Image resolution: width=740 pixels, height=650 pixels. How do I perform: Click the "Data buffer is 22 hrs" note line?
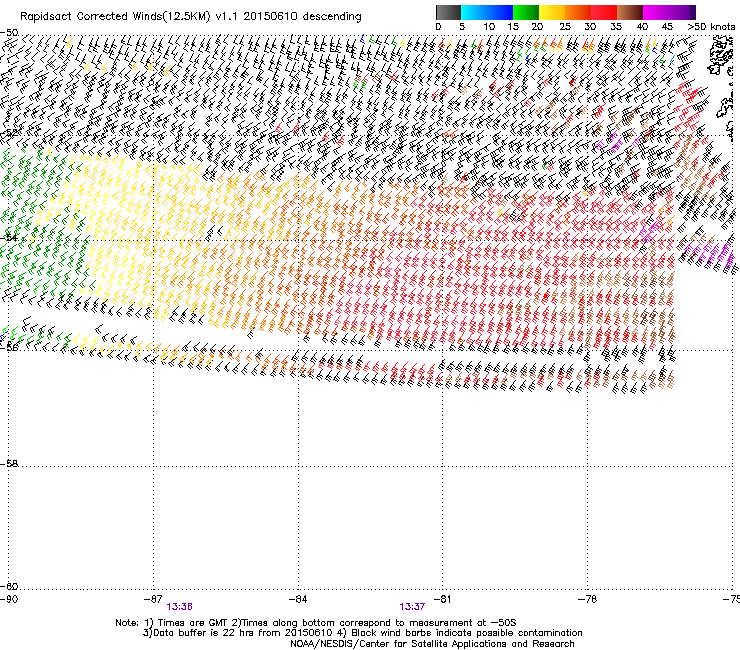coord(363,633)
